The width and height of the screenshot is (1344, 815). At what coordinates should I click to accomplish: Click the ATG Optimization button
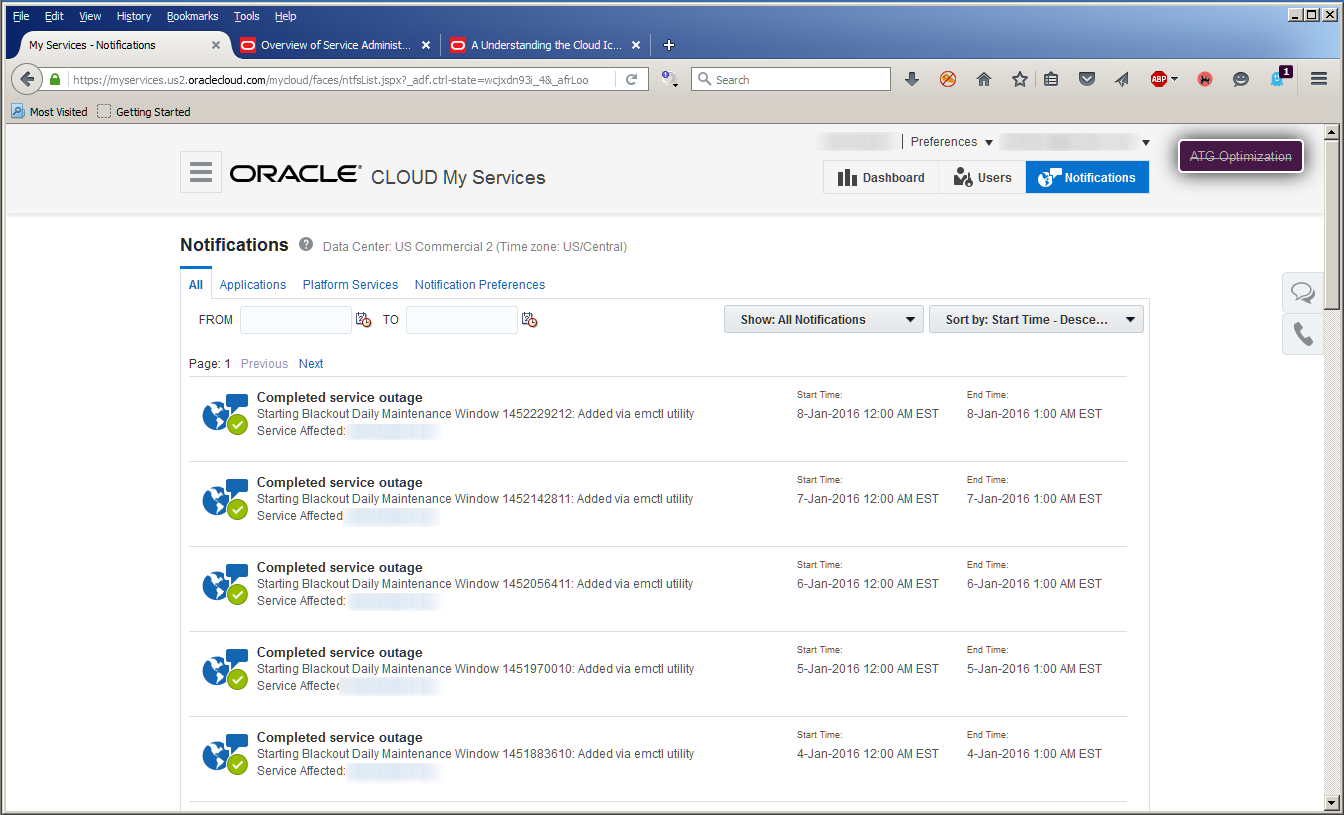[x=1241, y=156]
